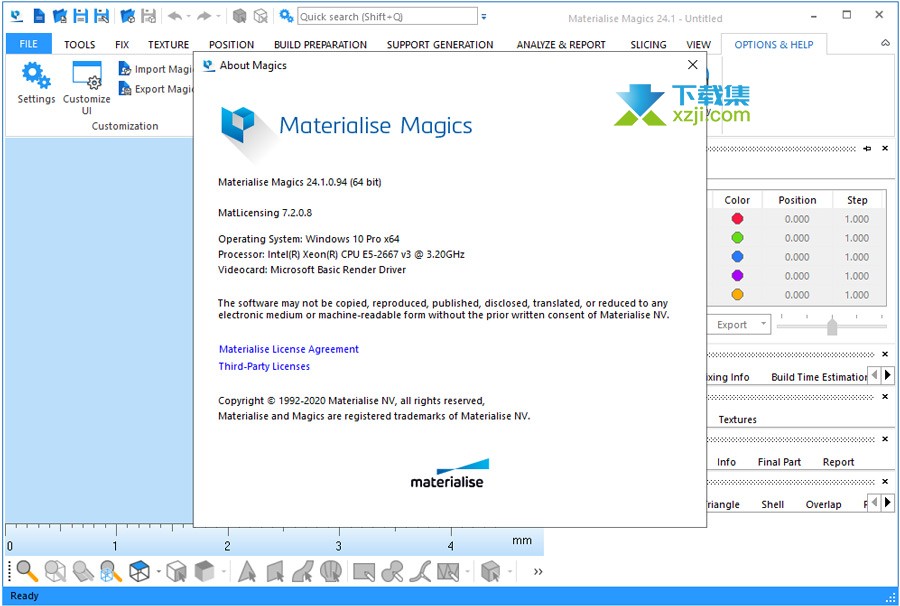Switch to the TOOLS ribbon tab
Screen dimensions: 900x606
coord(79,45)
